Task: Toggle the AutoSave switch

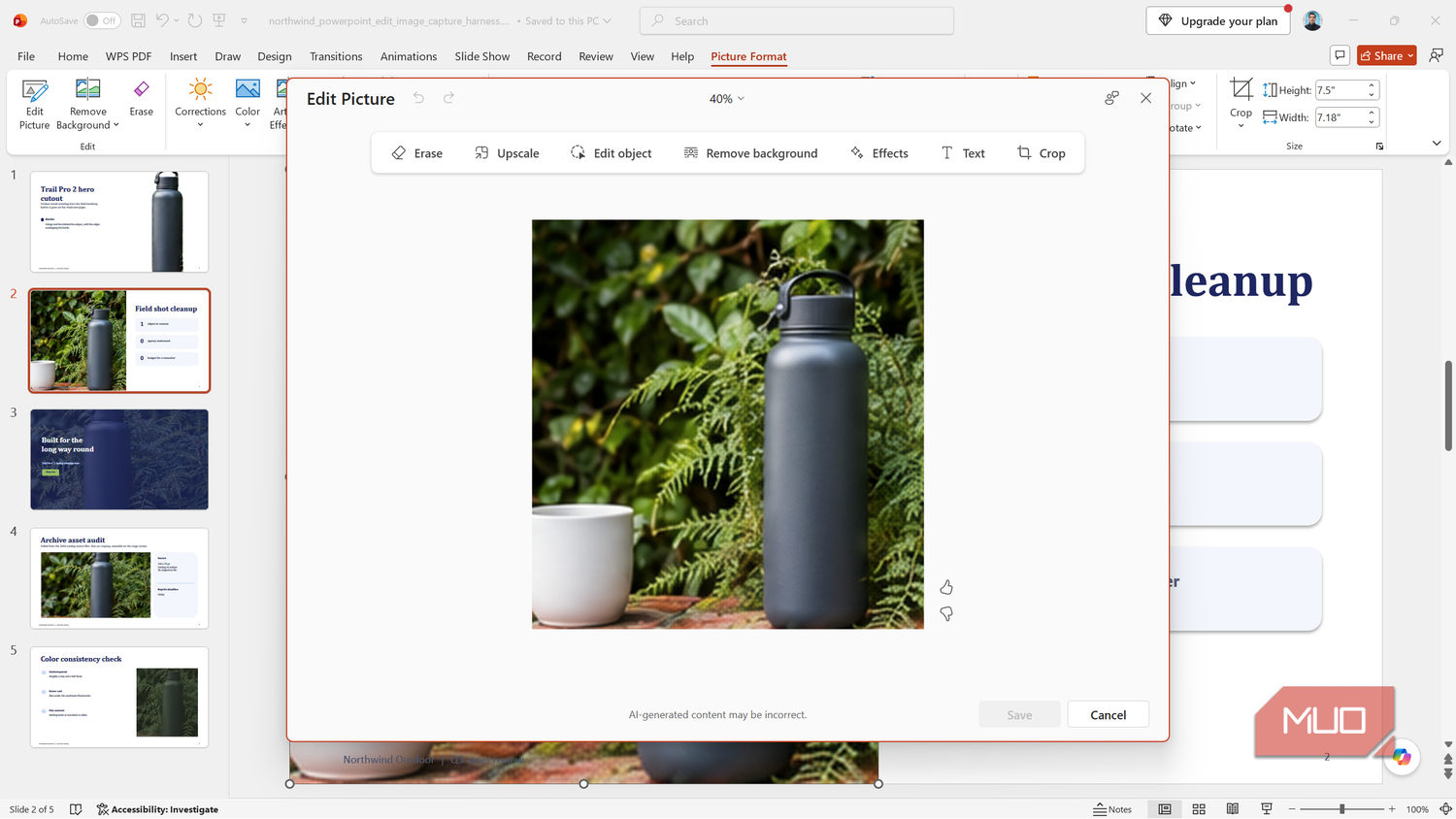Action: 102,20
